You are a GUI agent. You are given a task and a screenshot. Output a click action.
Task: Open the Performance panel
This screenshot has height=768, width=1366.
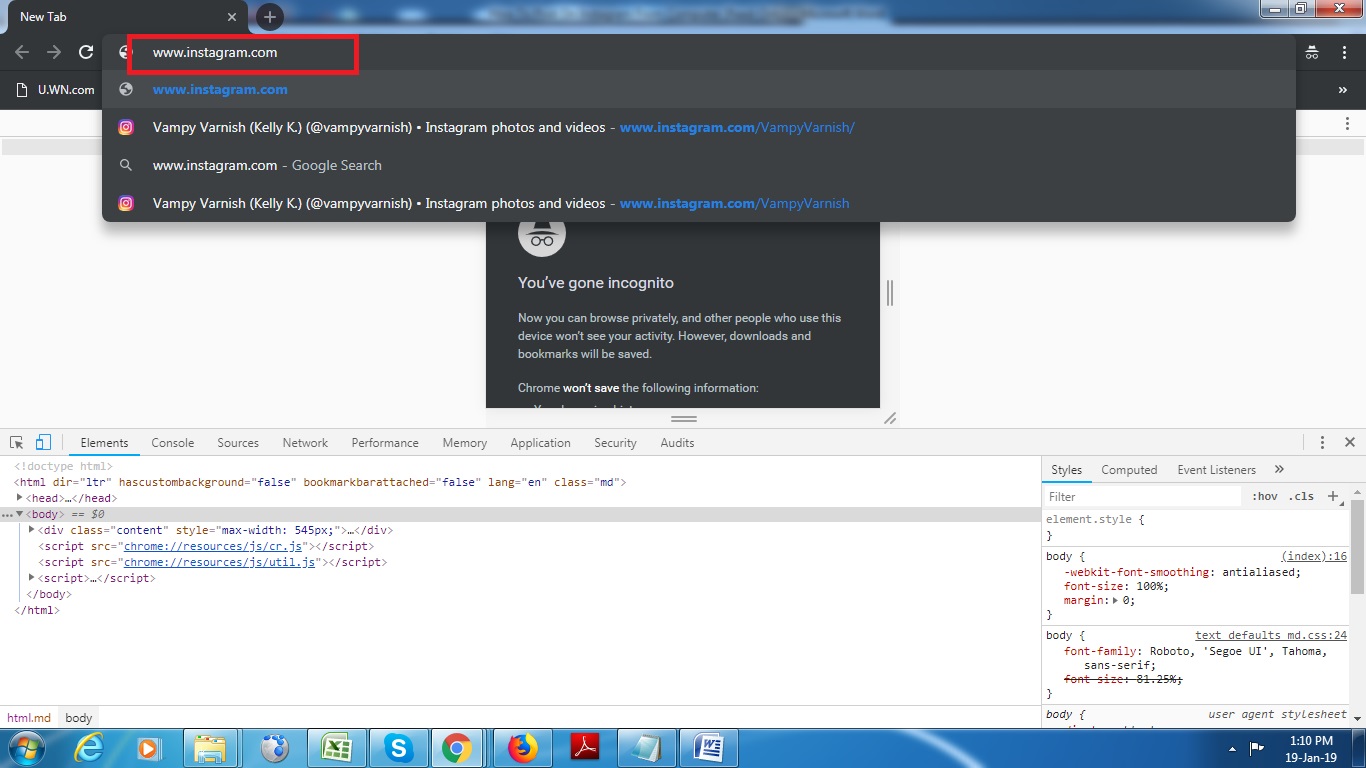[x=385, y=443]
